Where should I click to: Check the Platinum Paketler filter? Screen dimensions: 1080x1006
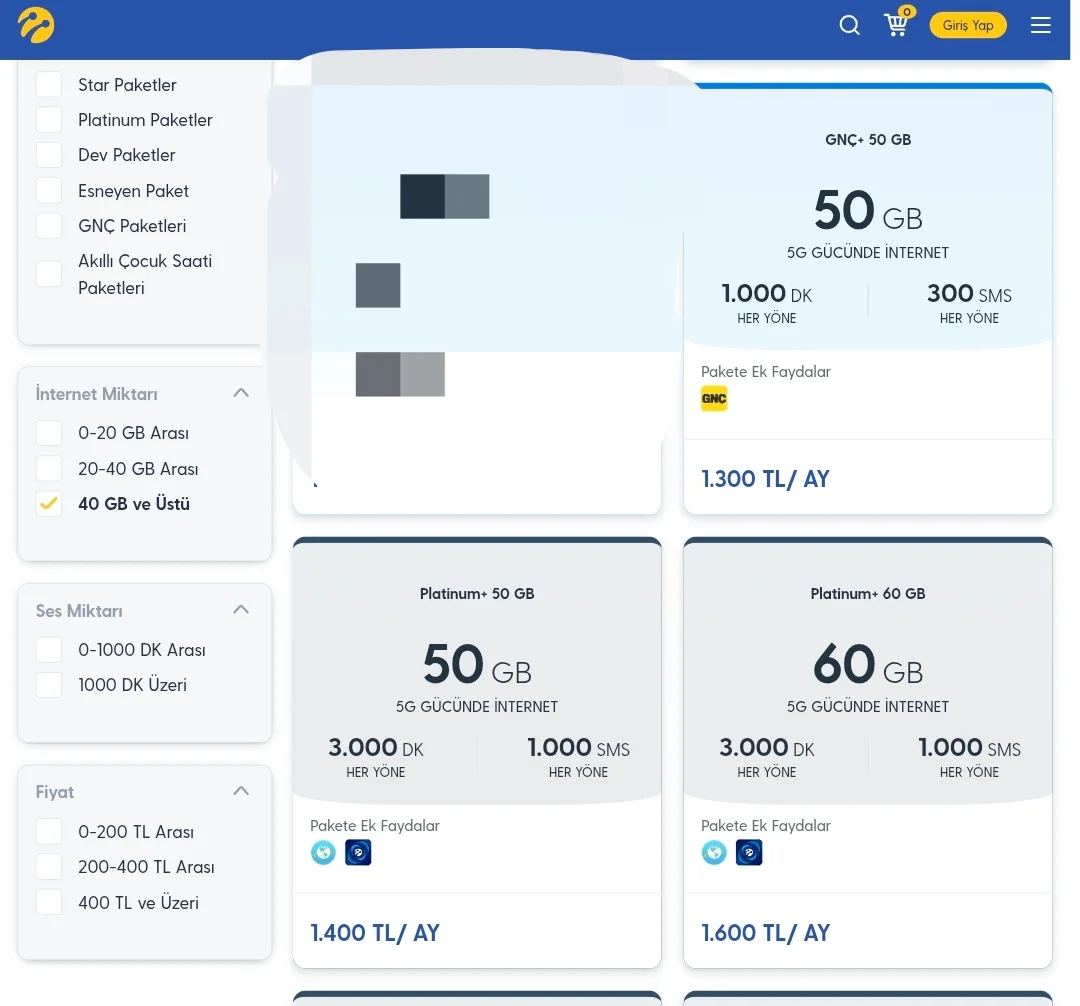pos(49,120)
